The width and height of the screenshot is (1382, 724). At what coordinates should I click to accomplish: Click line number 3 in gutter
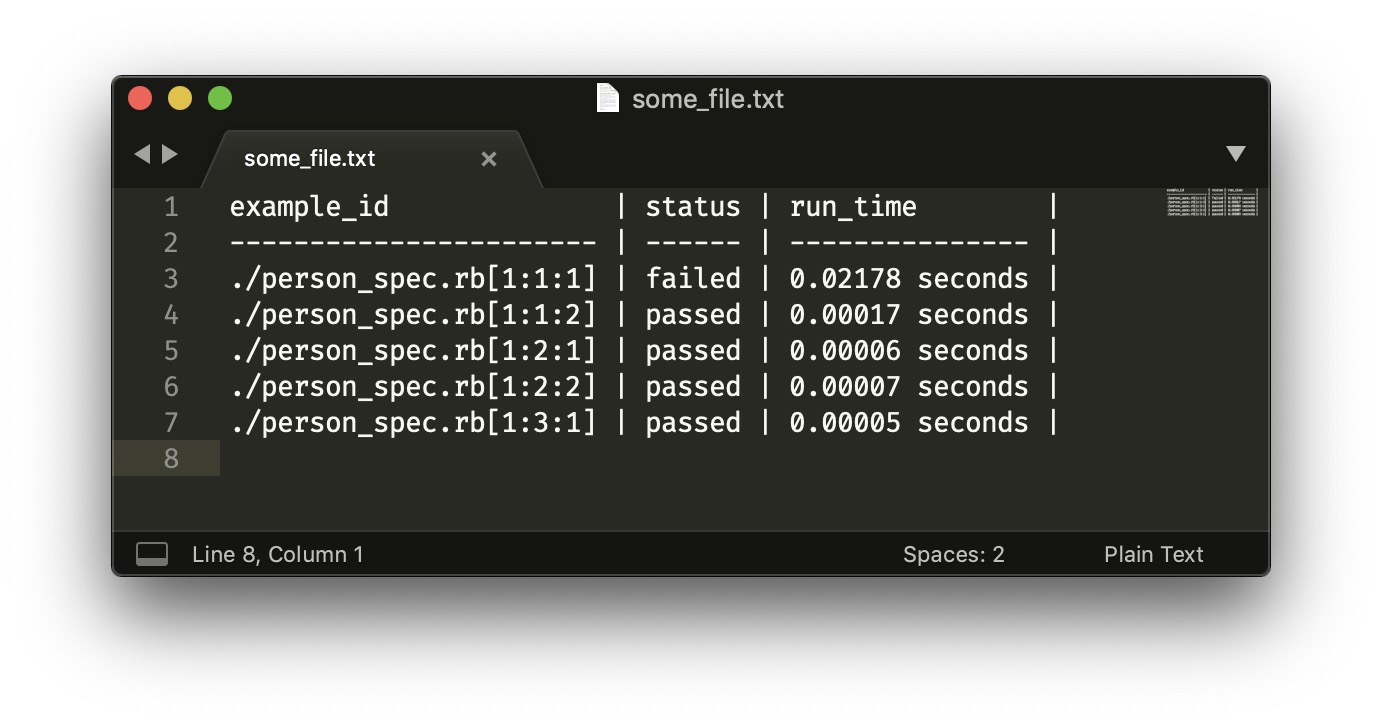click(171, 279)
